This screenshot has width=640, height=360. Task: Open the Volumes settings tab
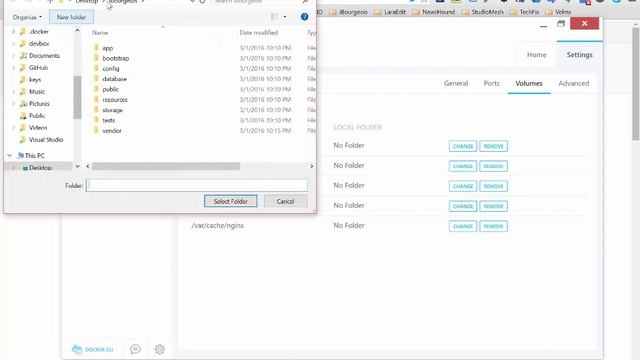[529, 83]
